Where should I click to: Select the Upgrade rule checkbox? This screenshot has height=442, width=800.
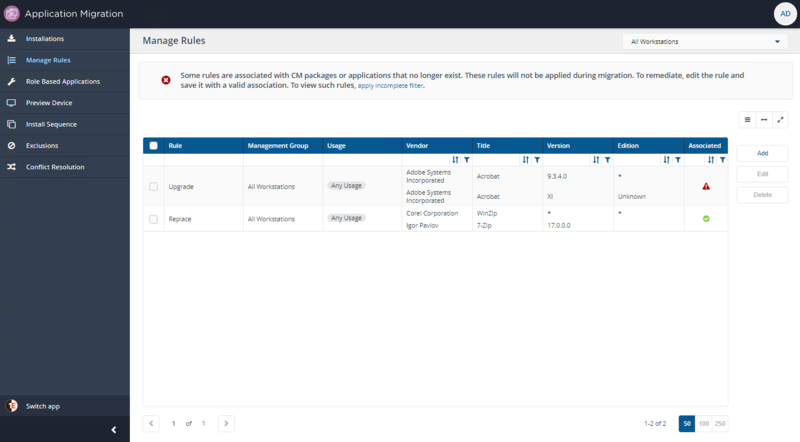coord(153,186)
